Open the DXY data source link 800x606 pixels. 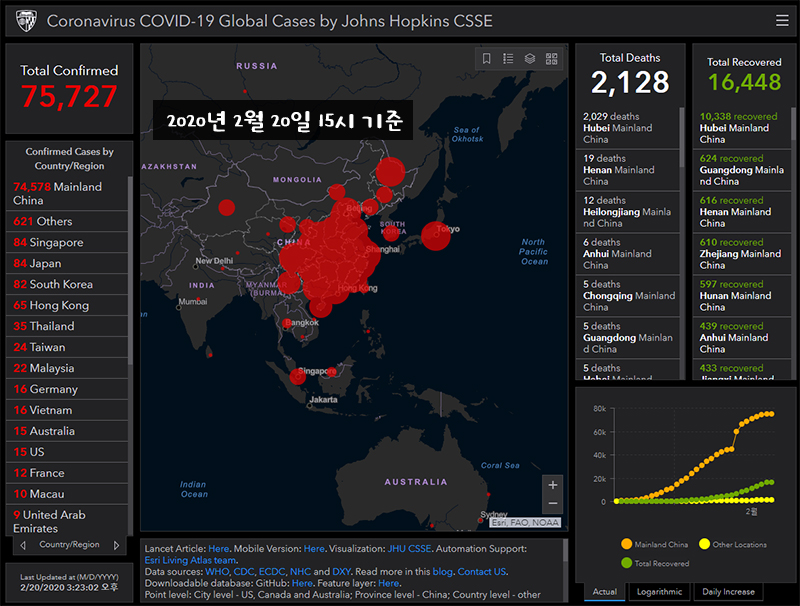click(x=341, y=572)
